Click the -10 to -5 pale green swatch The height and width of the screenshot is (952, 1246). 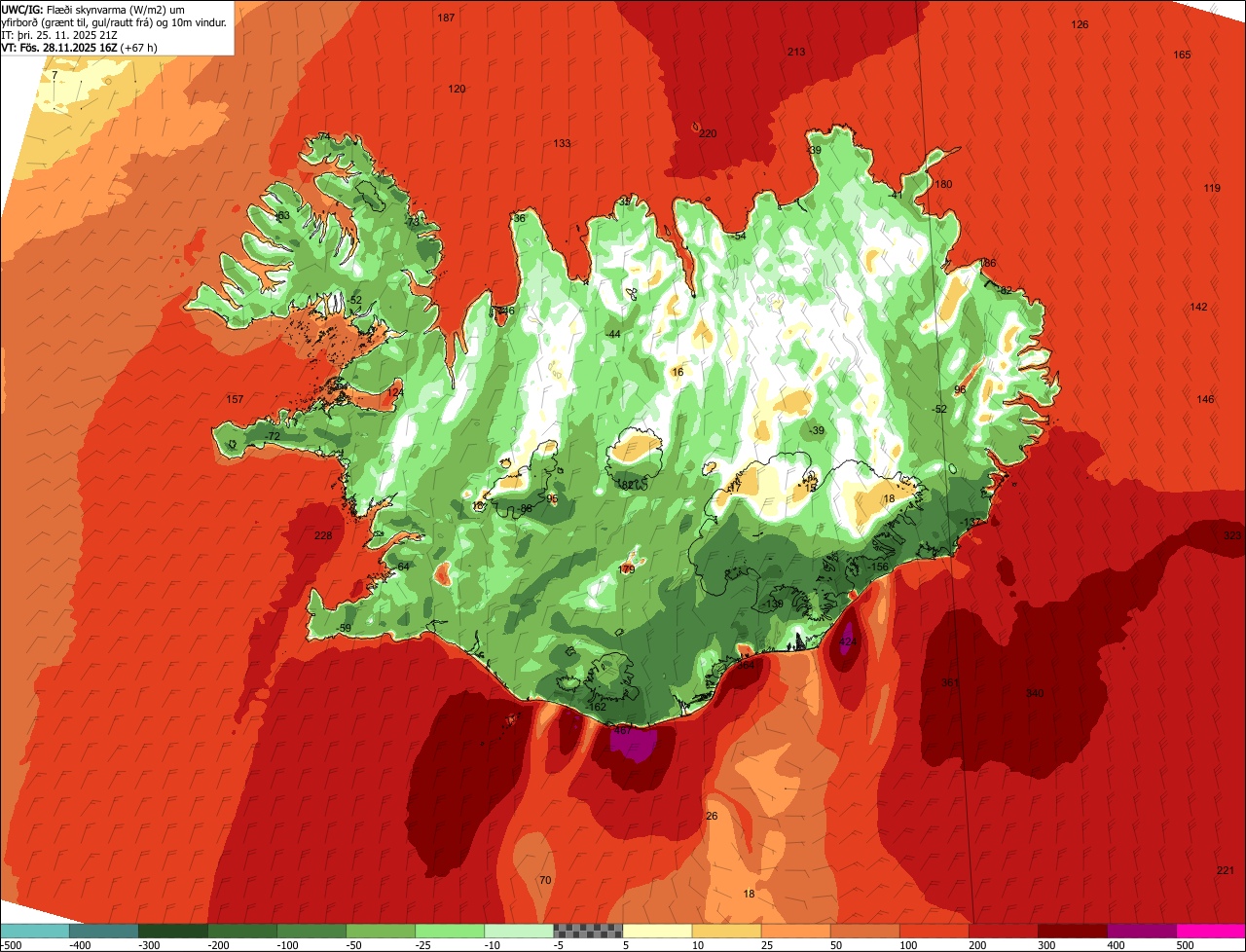coord(518,931)
